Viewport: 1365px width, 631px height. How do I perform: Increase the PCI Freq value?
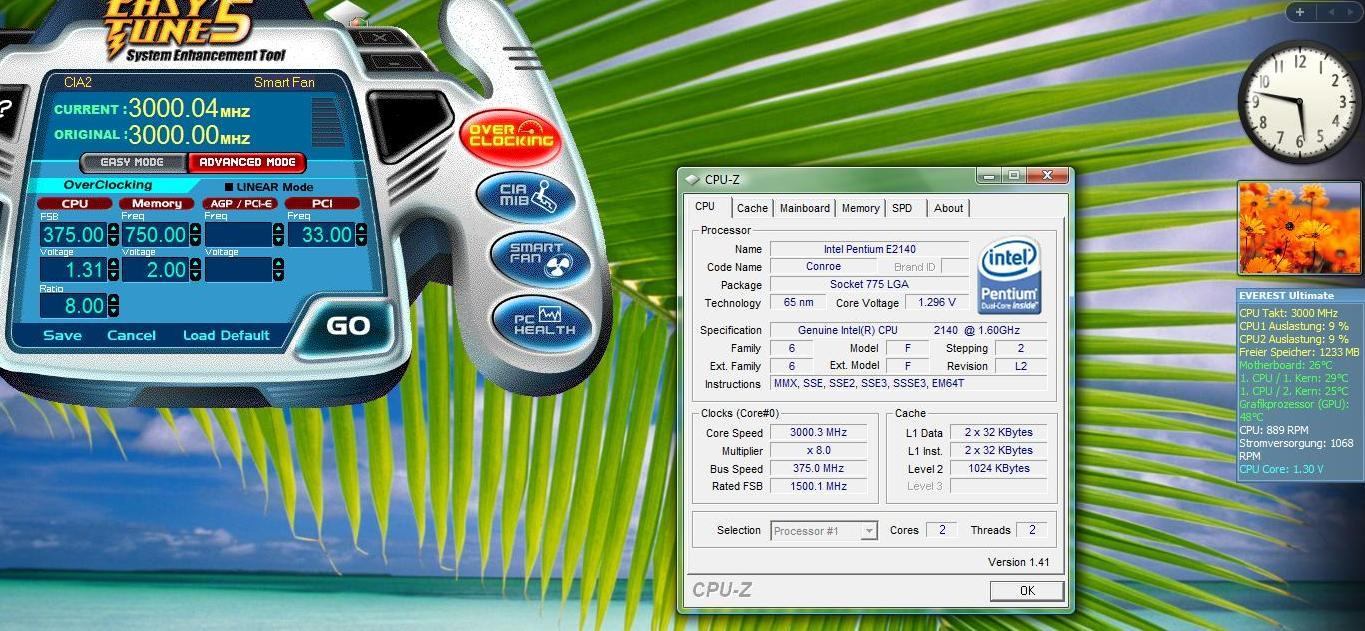coord(361,229)
